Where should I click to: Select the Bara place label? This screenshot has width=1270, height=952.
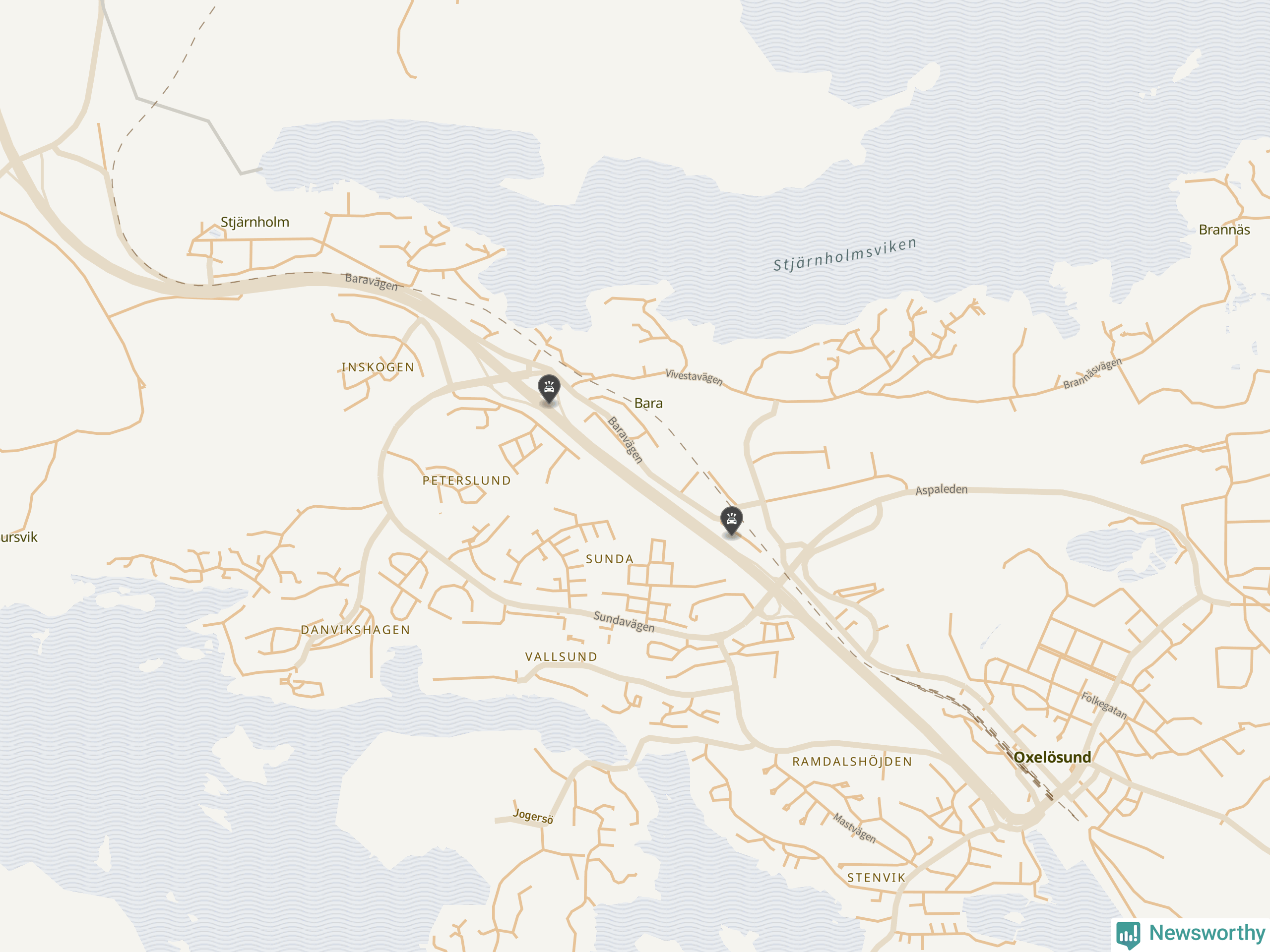648,404
